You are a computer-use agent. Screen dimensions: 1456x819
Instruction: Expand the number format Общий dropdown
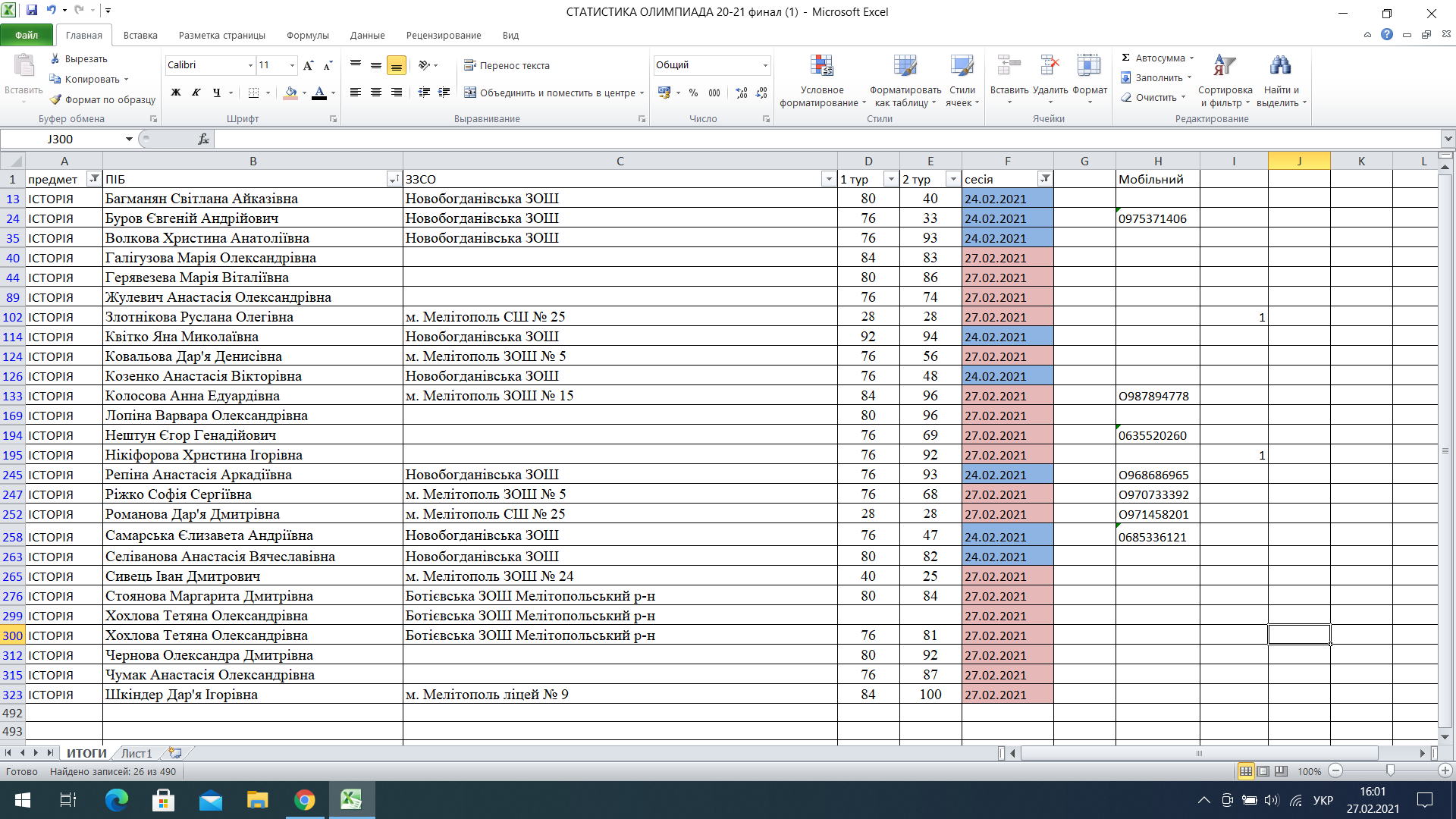[764, 65]
